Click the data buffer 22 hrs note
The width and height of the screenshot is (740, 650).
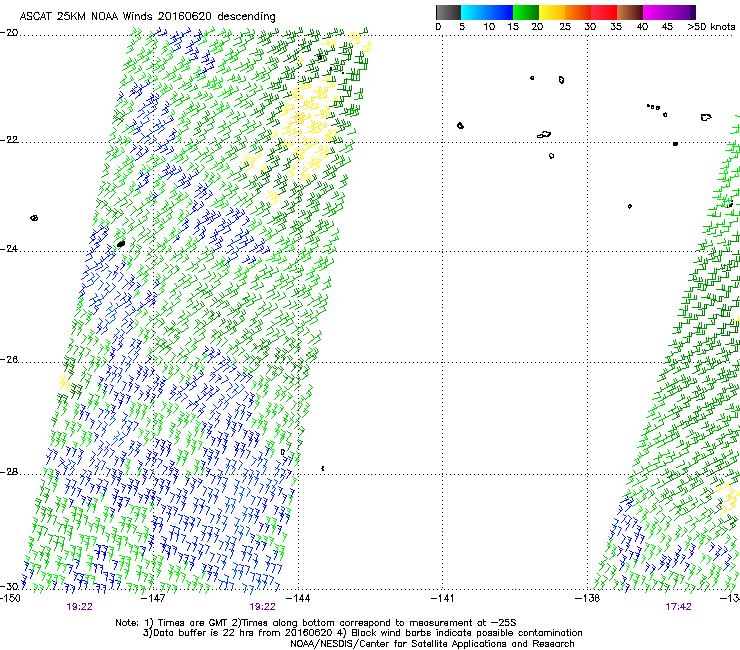point(362,633)
